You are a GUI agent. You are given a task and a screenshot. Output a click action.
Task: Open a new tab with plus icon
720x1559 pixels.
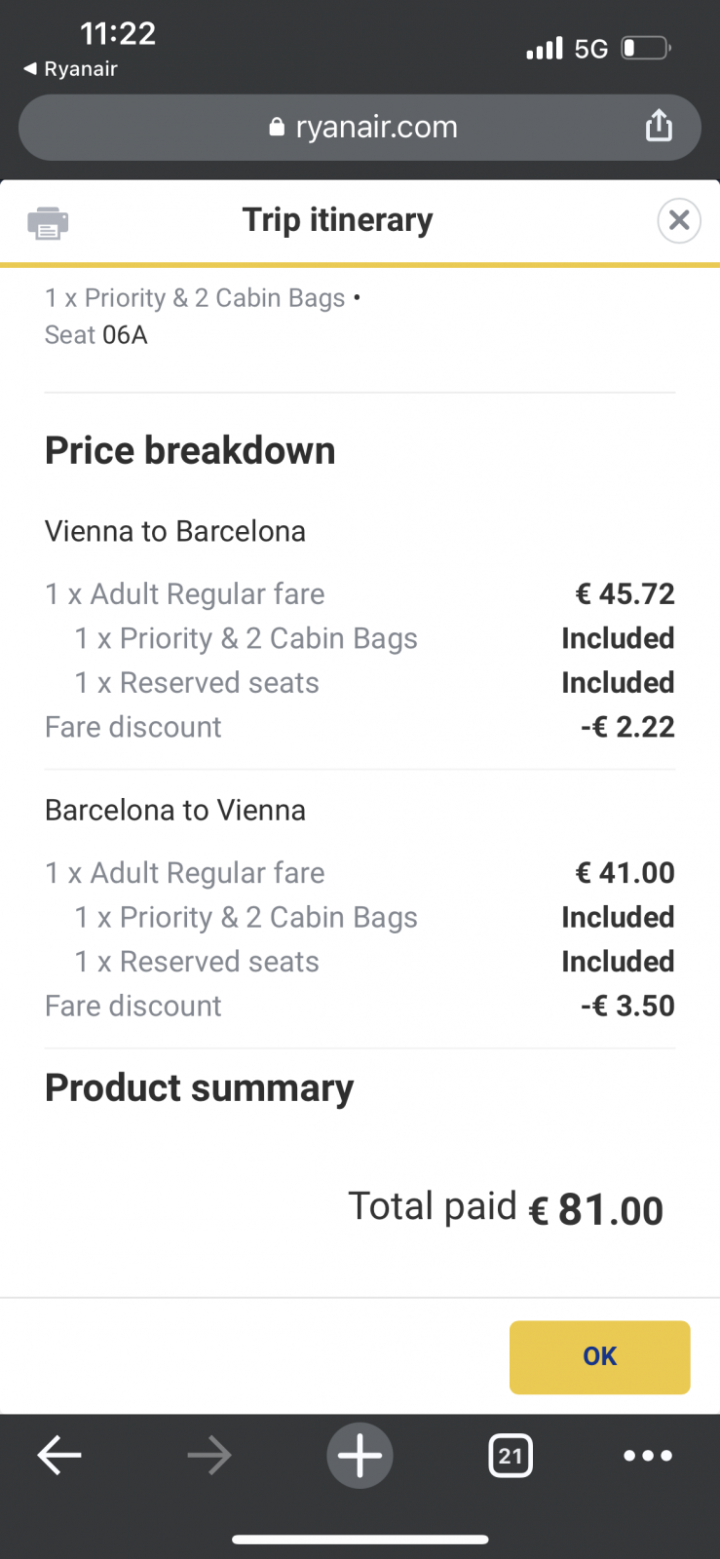click(359, 1456)
